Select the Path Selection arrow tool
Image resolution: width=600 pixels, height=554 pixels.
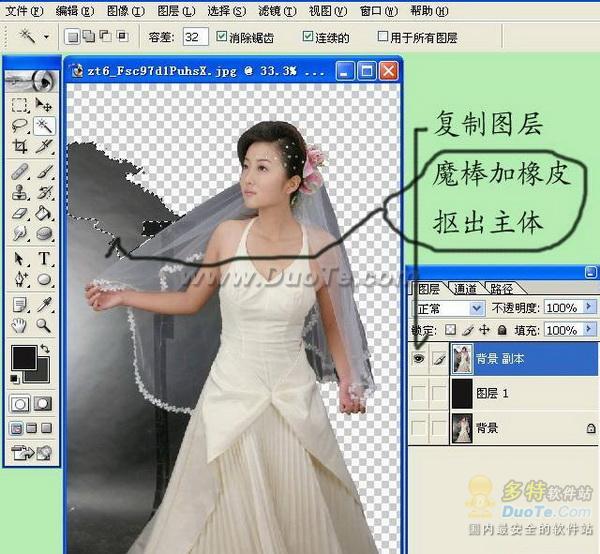click(x=19, y=259)
